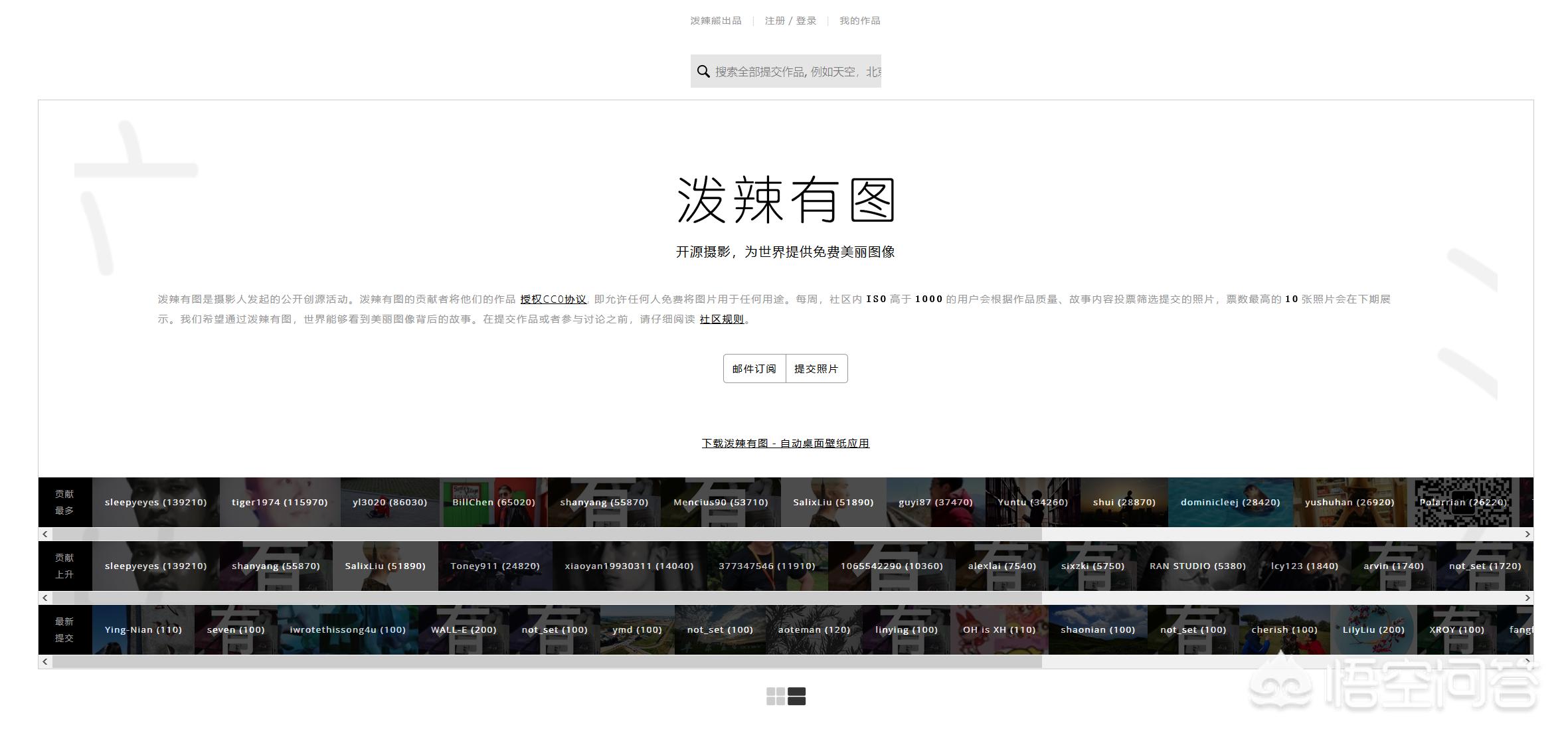Switch to grid view layout icon
1568x739 pixels.
click(776, 697)
